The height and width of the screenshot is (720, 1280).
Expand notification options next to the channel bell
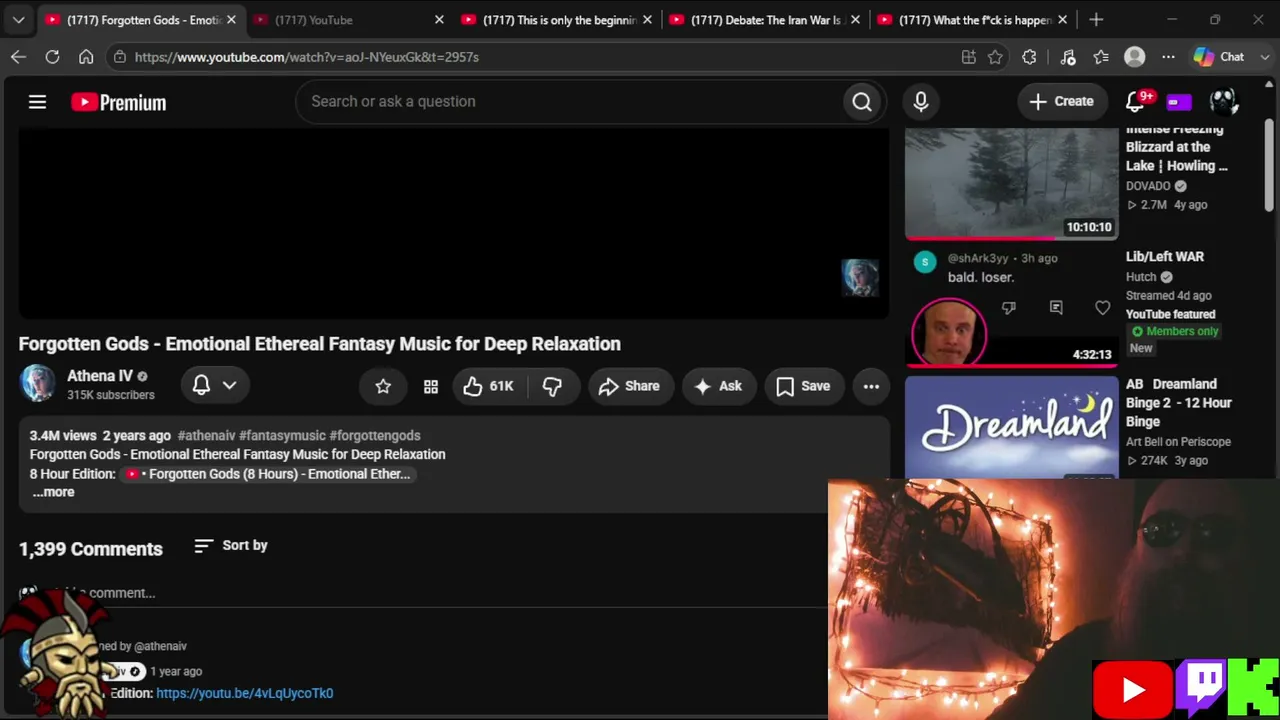(x=229, y=385)
